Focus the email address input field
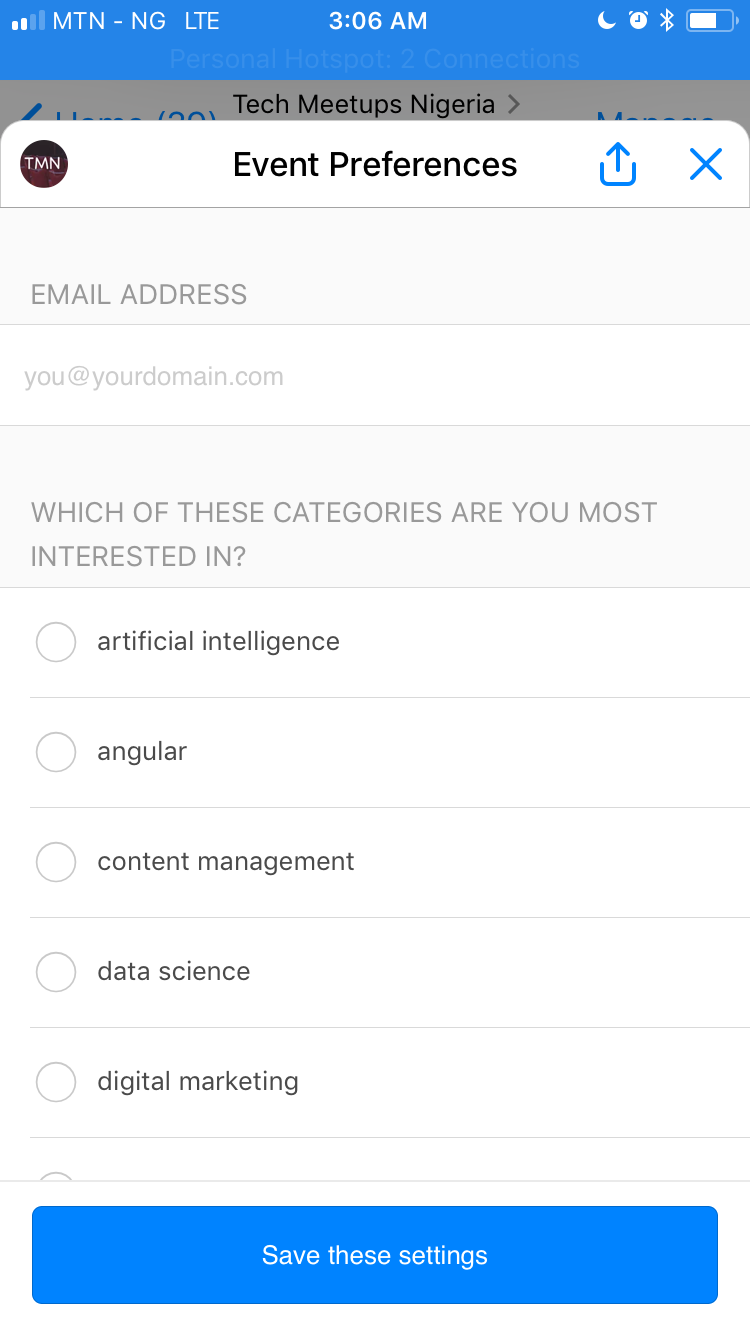Image resolution: width=750 pixels, height=1334 pixels. point(375,376)
